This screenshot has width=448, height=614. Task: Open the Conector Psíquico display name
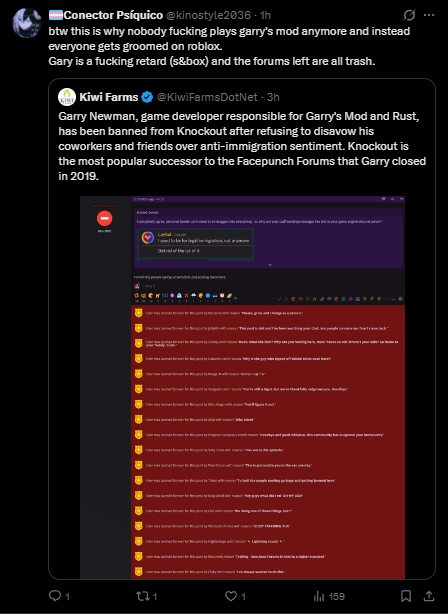point(113,15)
